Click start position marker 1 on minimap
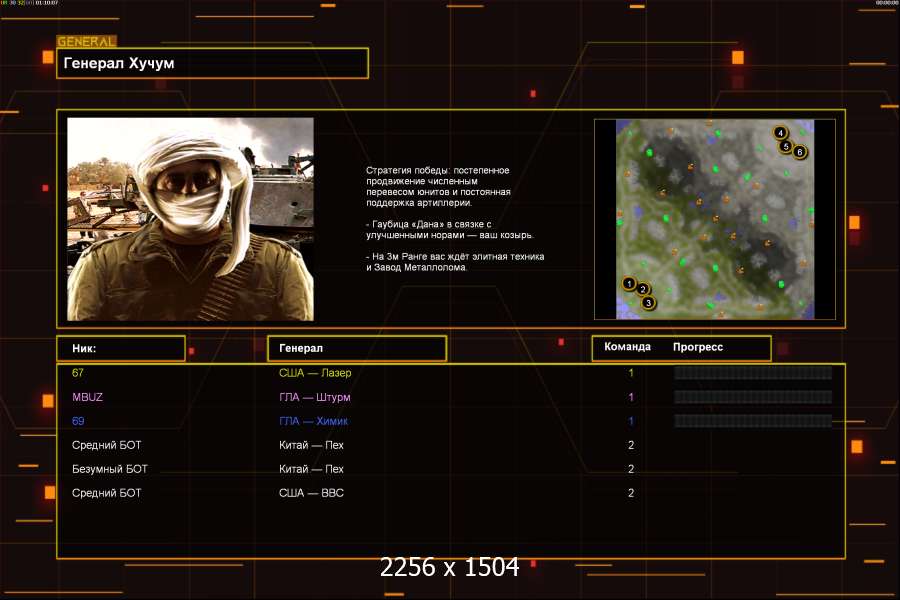Image resolution: width=900 pixels, height=600 pixels. (629, 284)
